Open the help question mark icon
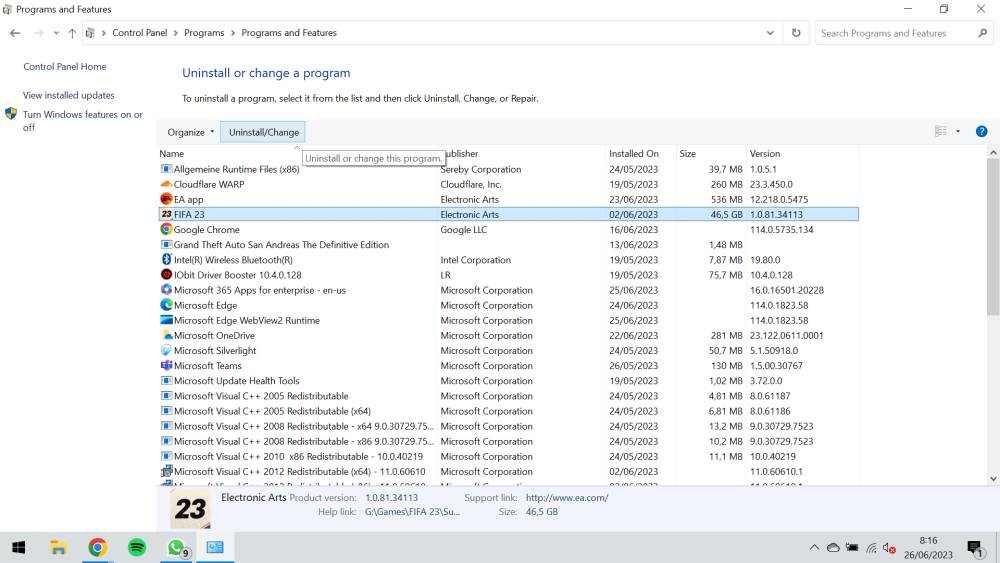This screenshot has height=563, width=1000. click(x=982, y=131)
